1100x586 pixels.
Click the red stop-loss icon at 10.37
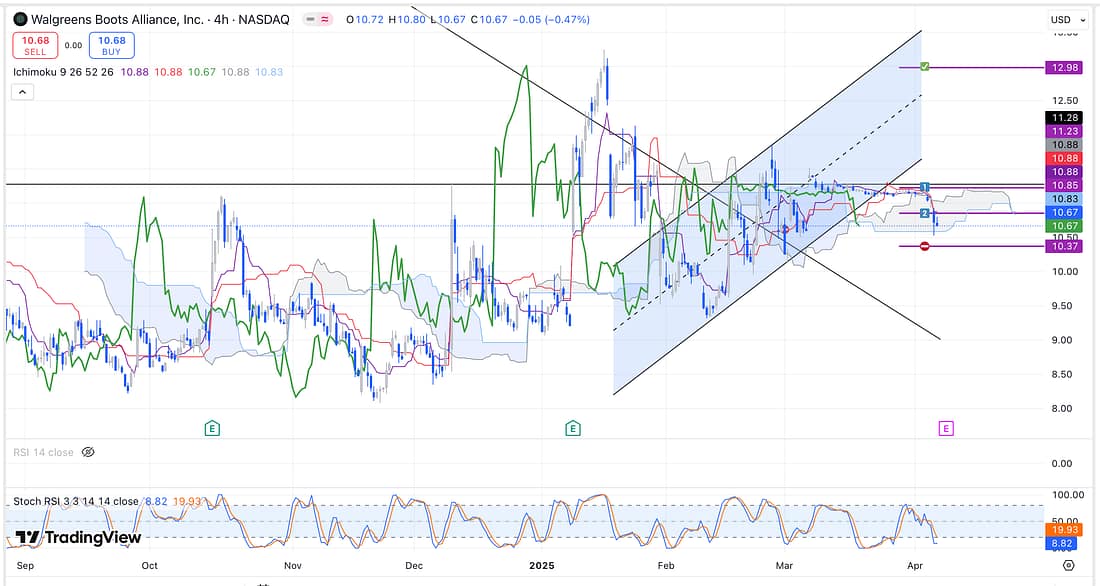925,246
